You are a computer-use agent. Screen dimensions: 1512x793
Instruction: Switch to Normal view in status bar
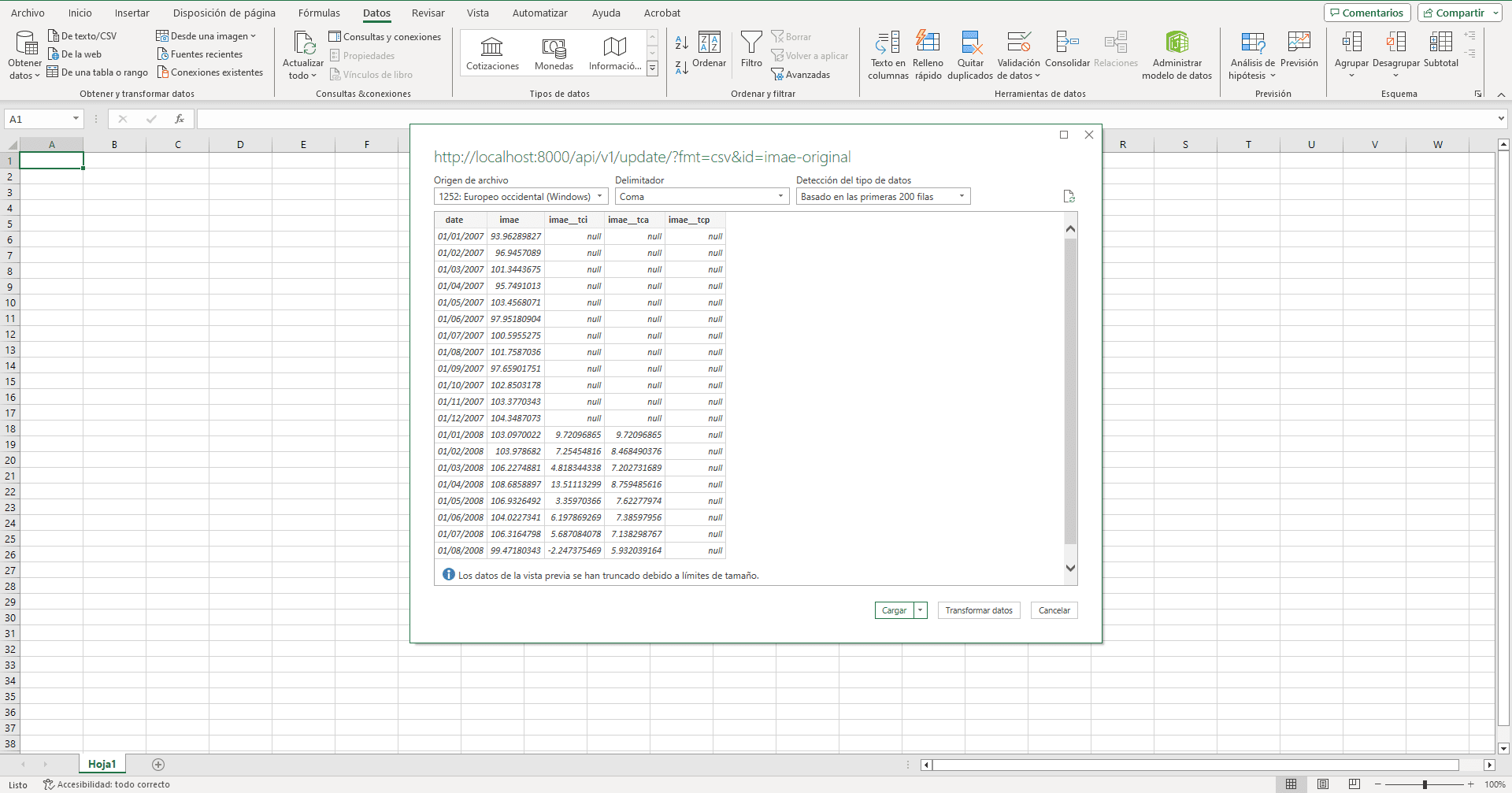pyautogui.click(x=1291, y=784)
